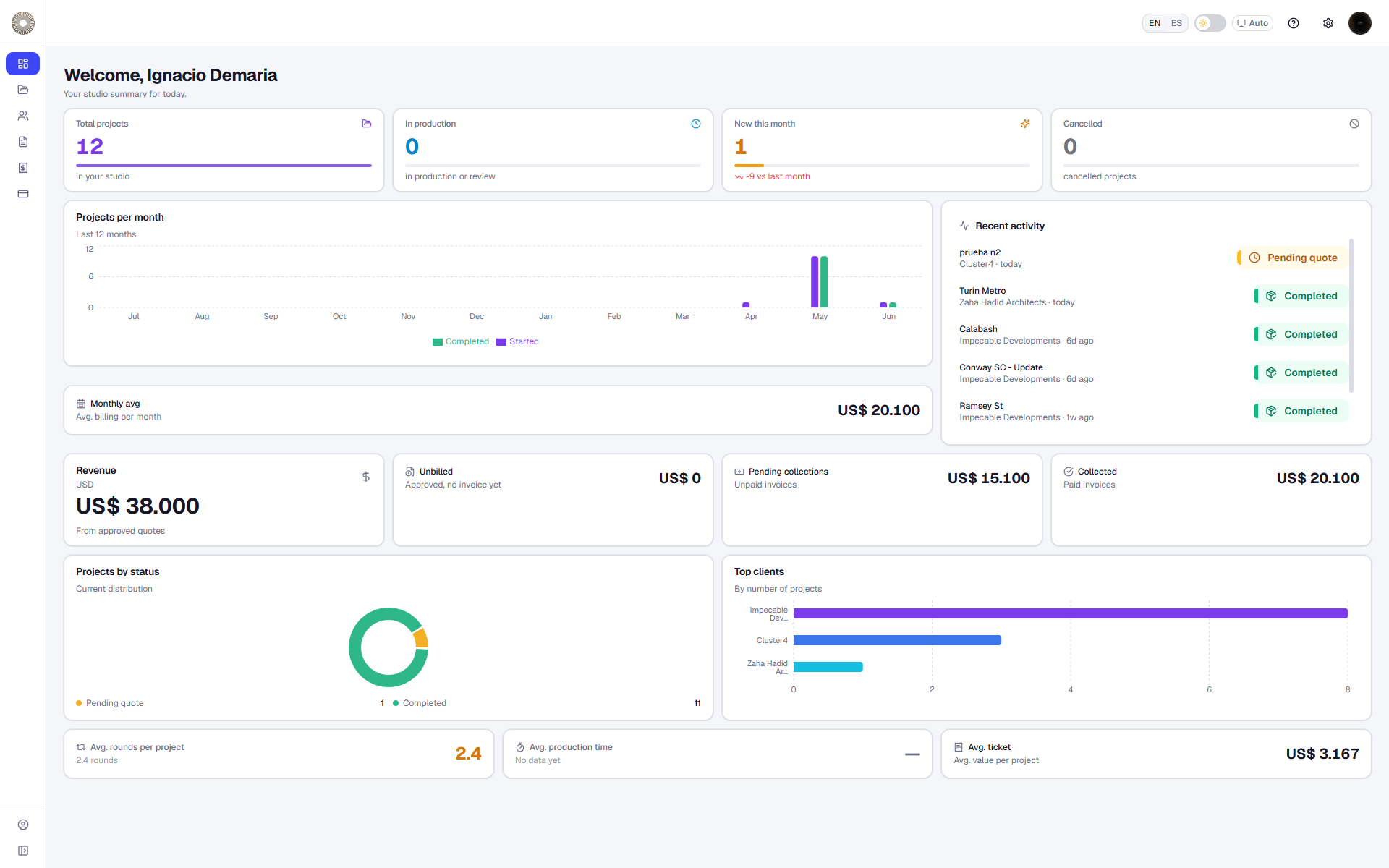Open the payments card icon in sidebar
The image size is (1389, 868).
pyautogui.click(x=23, y=194)
